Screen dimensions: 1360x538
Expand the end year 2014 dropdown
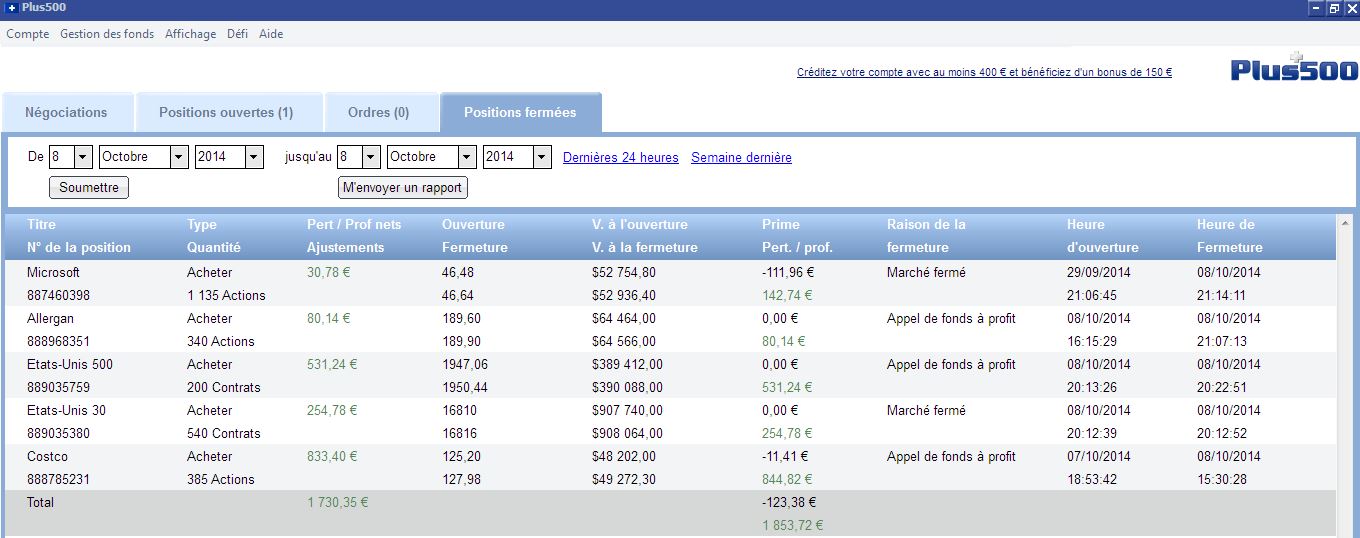[542, 157]
